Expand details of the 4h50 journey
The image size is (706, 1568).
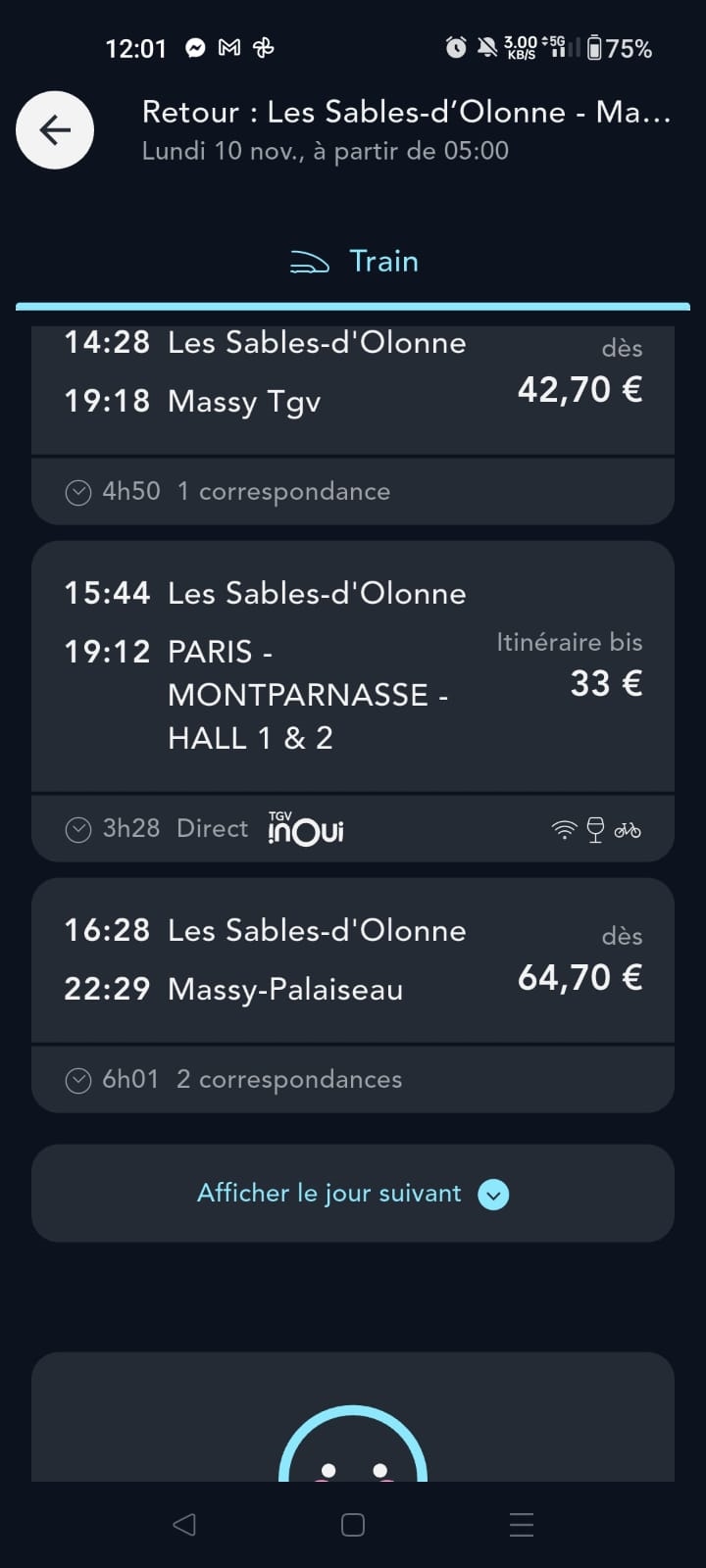click(78, 492)
